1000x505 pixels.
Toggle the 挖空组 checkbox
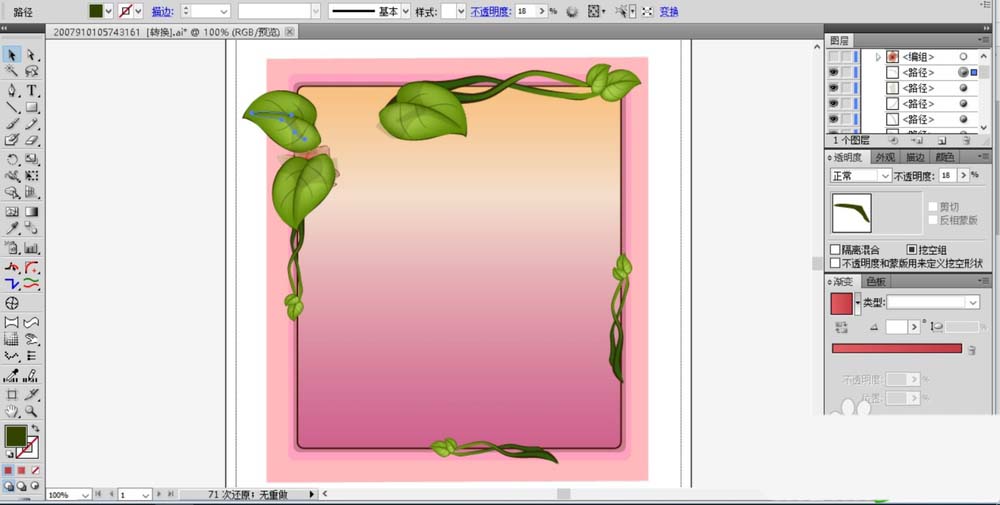(911, 250)
